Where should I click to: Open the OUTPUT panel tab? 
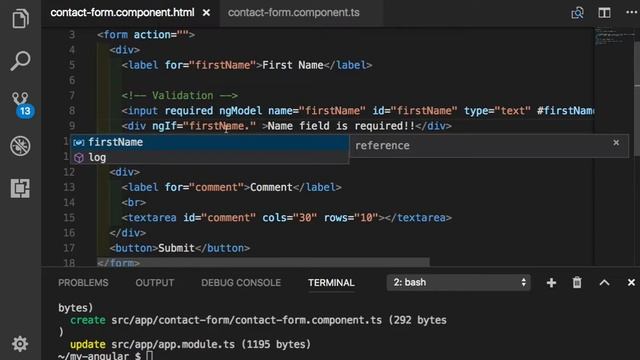[155, 283]
